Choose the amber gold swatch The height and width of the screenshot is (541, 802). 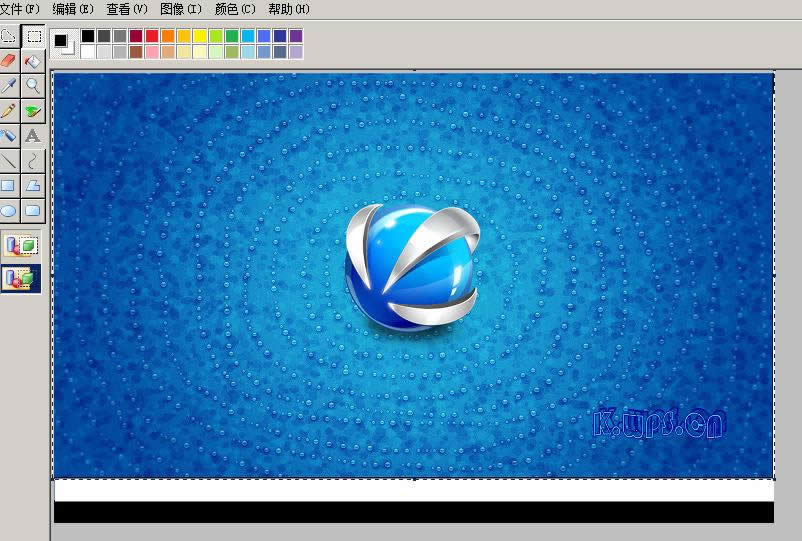(x=184, y=36)
